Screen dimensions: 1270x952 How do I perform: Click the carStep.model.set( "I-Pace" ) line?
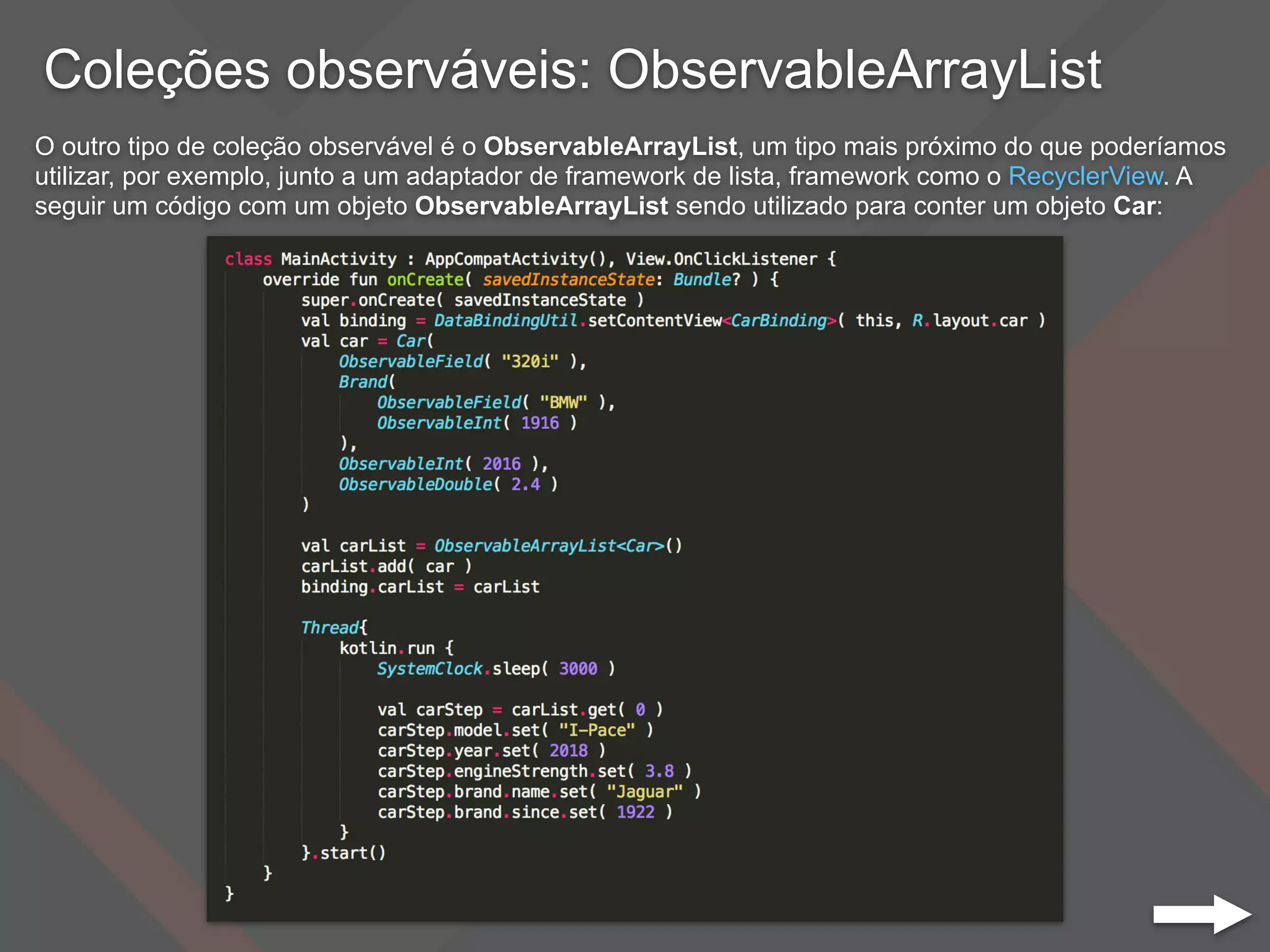(x=516, y=729)
